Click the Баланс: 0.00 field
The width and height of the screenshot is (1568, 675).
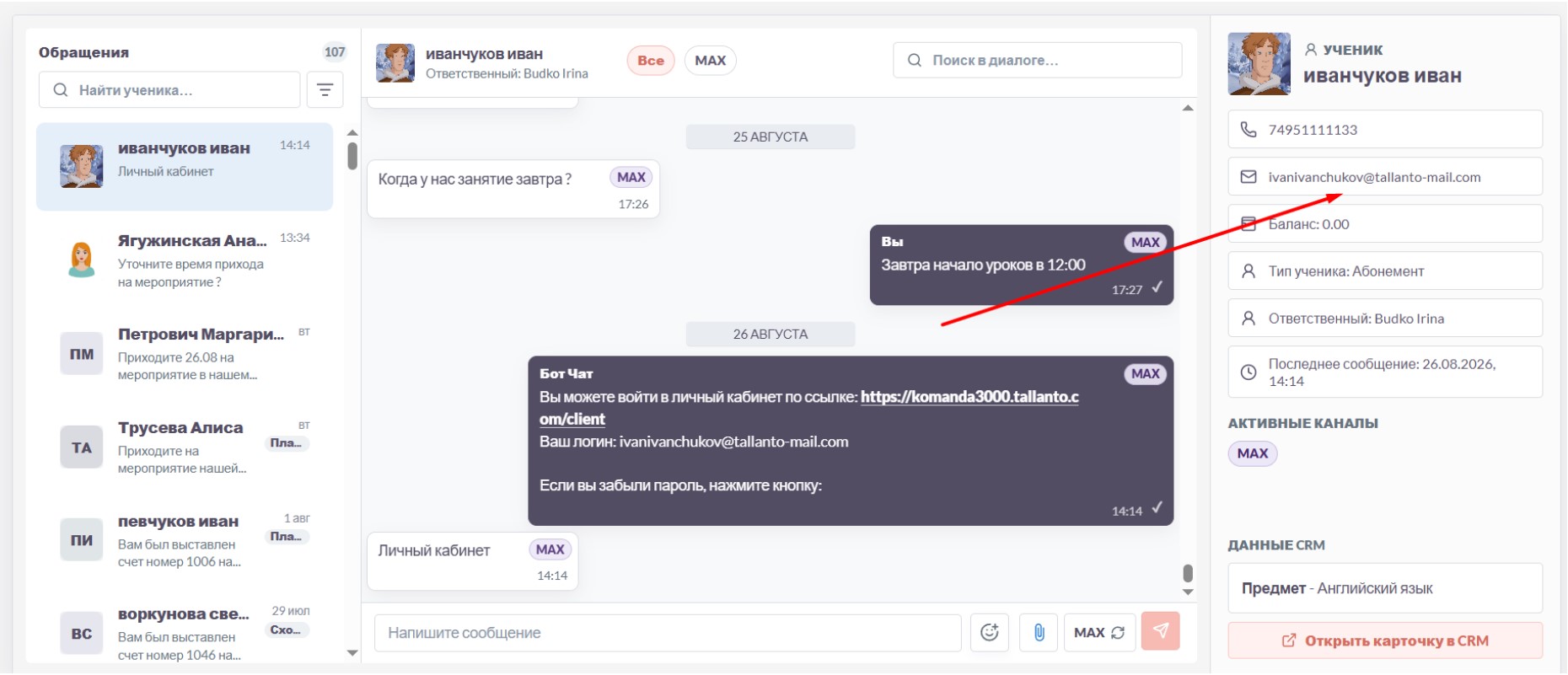coord(1385,224)
